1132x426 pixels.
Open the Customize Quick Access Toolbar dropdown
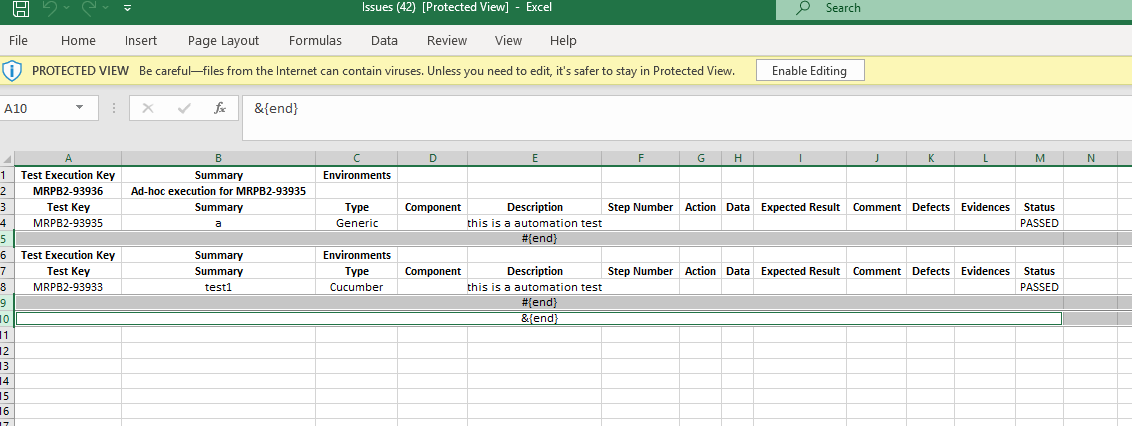coord(128,8)
